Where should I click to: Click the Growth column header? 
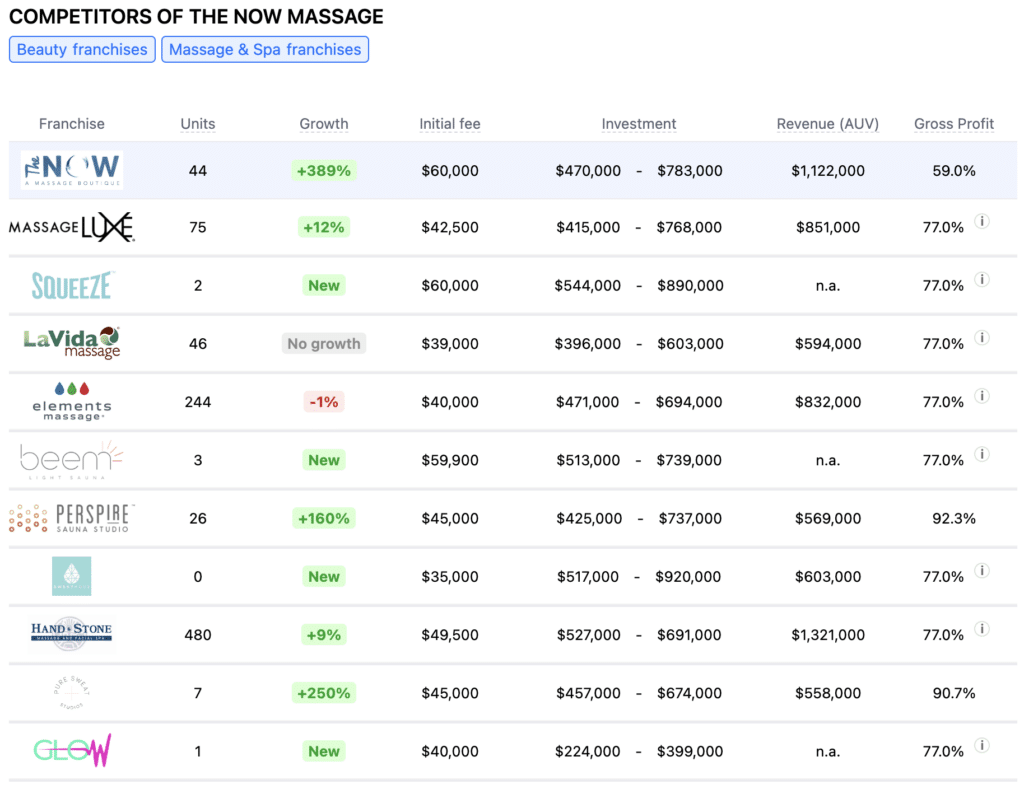[324, 124]
